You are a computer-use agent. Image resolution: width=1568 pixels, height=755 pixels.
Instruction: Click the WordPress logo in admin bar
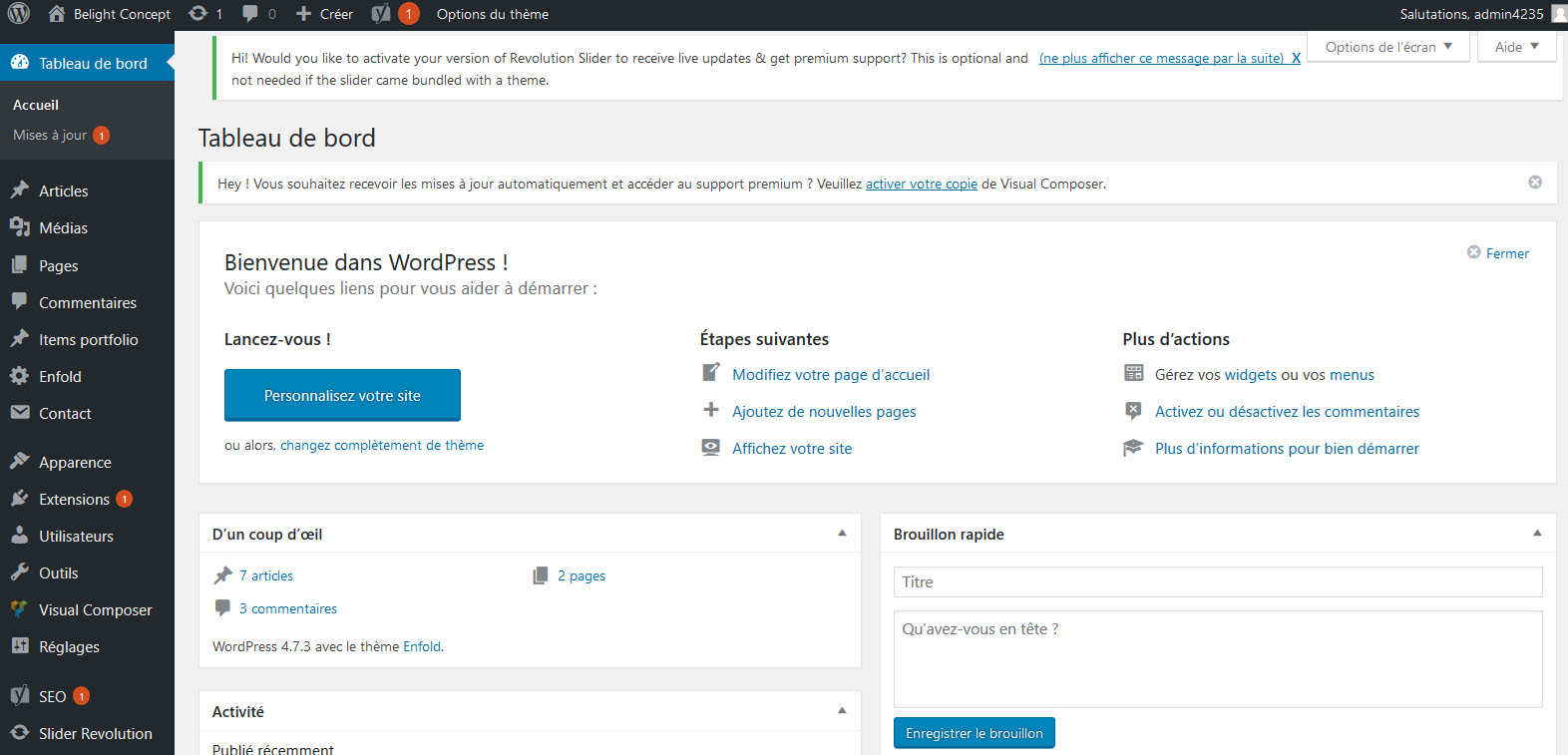coord(18,14)
